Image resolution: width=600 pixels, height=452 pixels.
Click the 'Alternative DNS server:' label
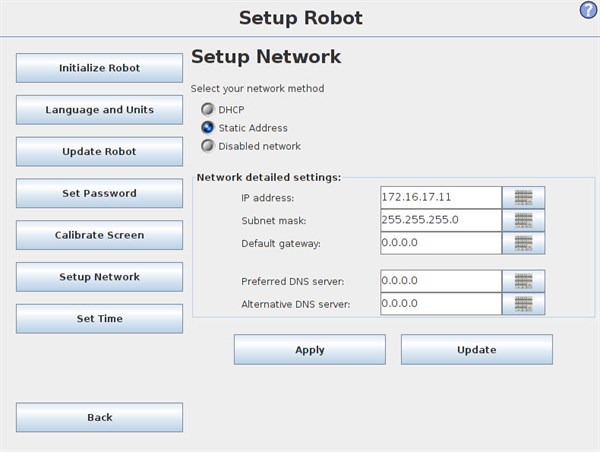pos(296,304)
